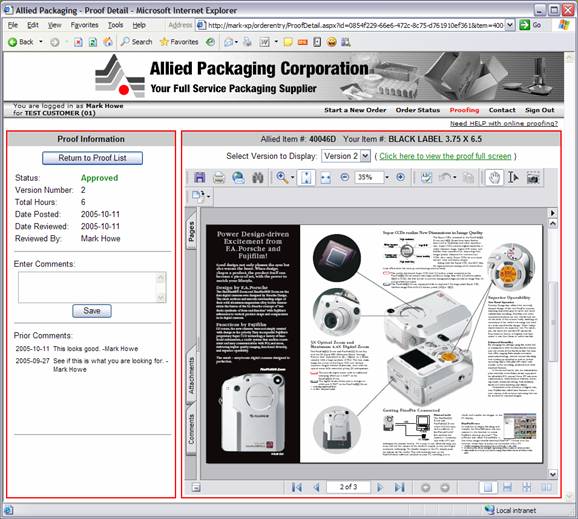Image resolution: width=578 pixels, height=519 pixels.
Task: Click Return to Proof List button
Action: tap(92, 158)
